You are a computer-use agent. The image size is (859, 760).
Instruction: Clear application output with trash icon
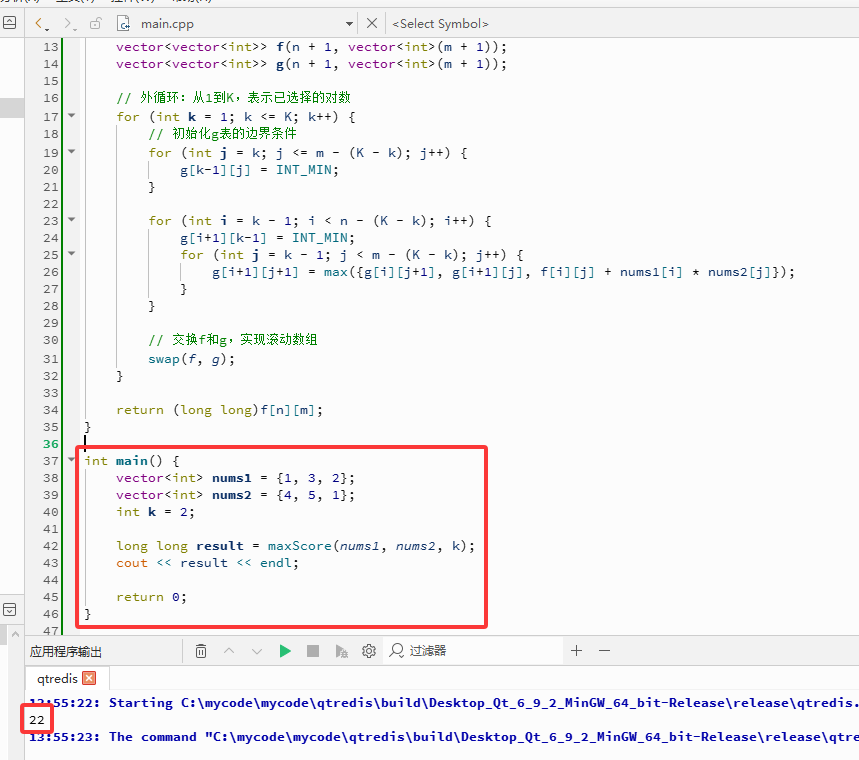(201, 651)
